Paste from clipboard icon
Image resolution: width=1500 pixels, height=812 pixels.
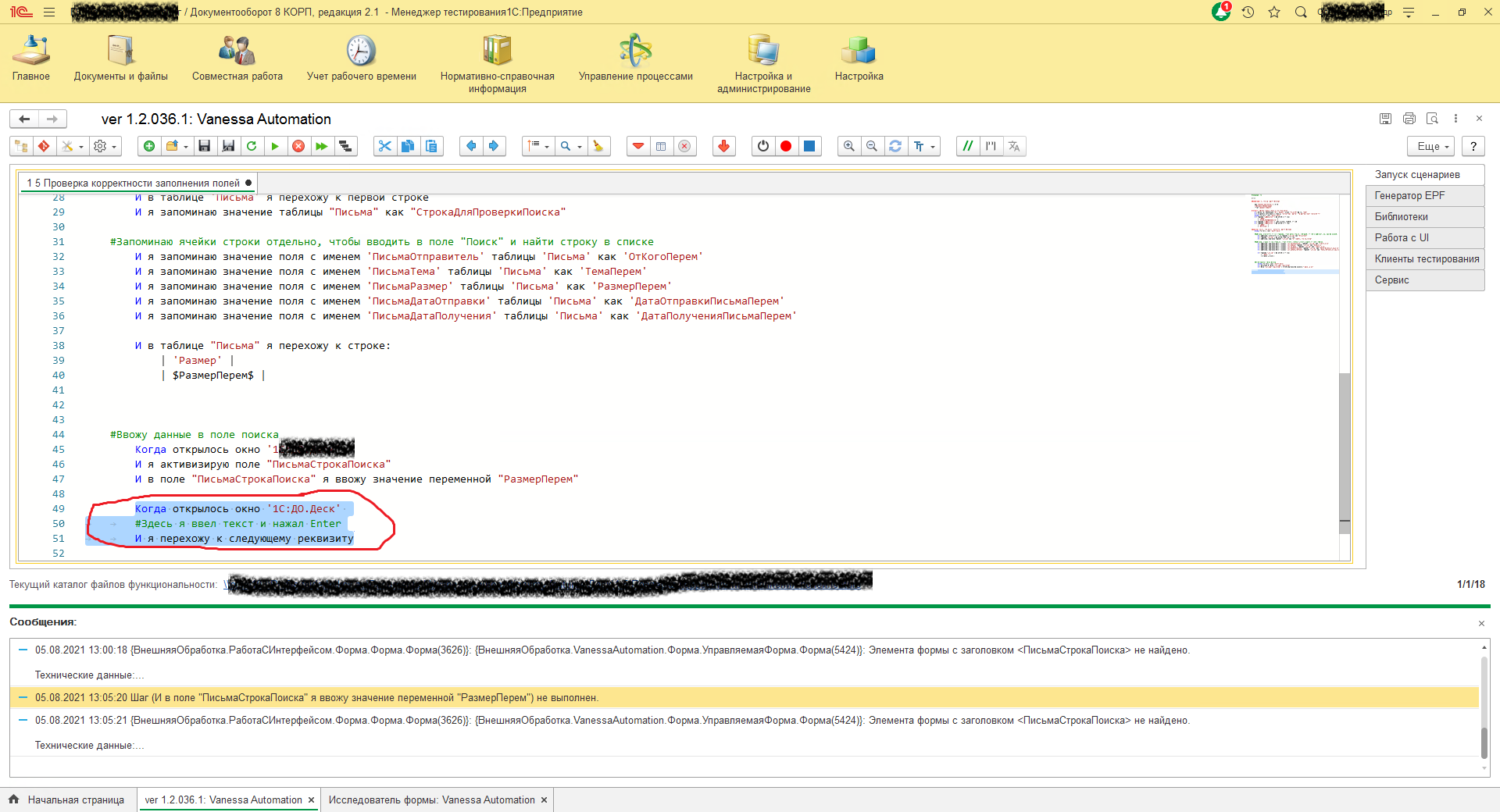431,146
